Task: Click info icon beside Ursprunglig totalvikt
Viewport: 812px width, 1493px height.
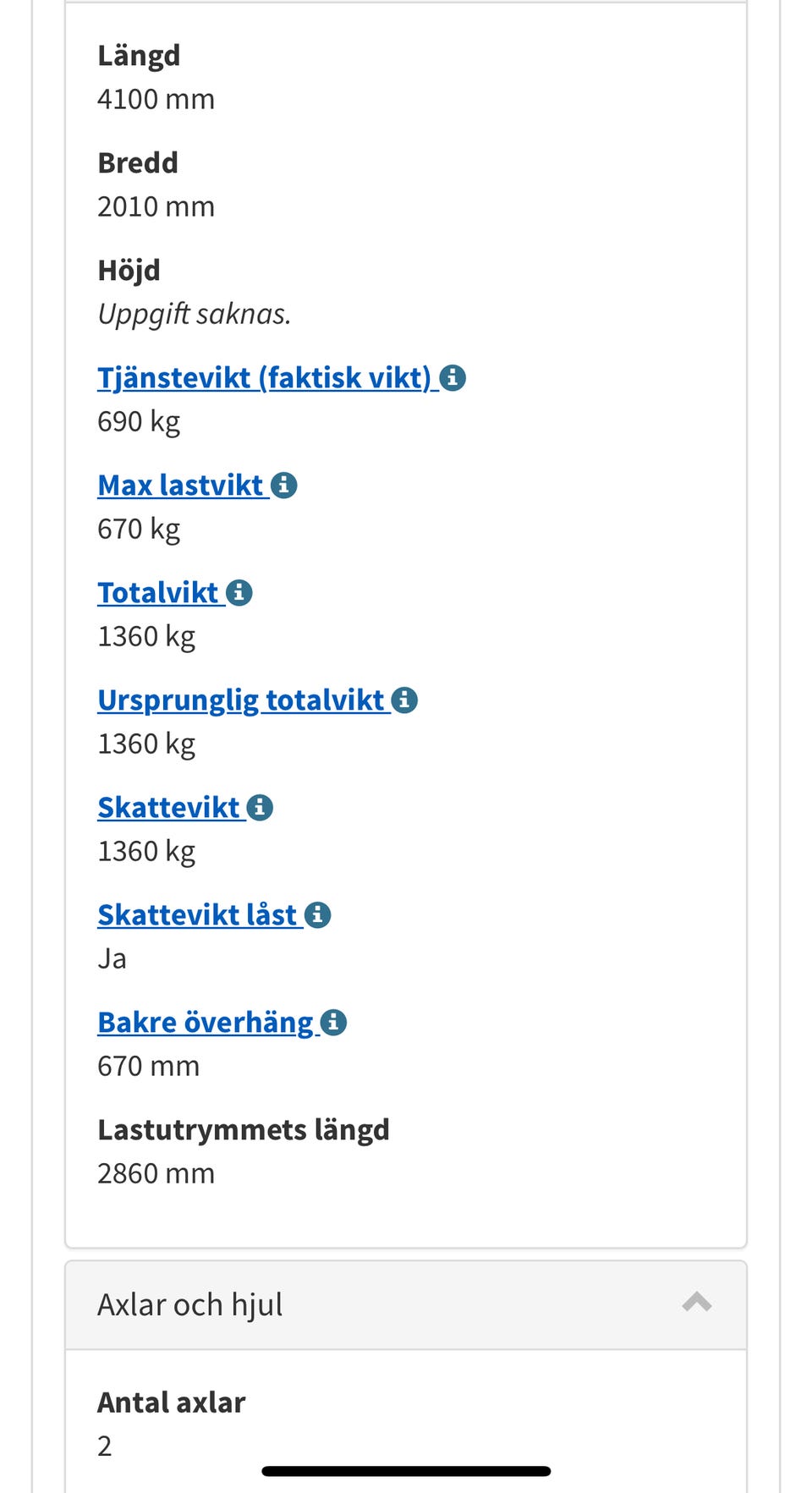Action: pos(404,700)
